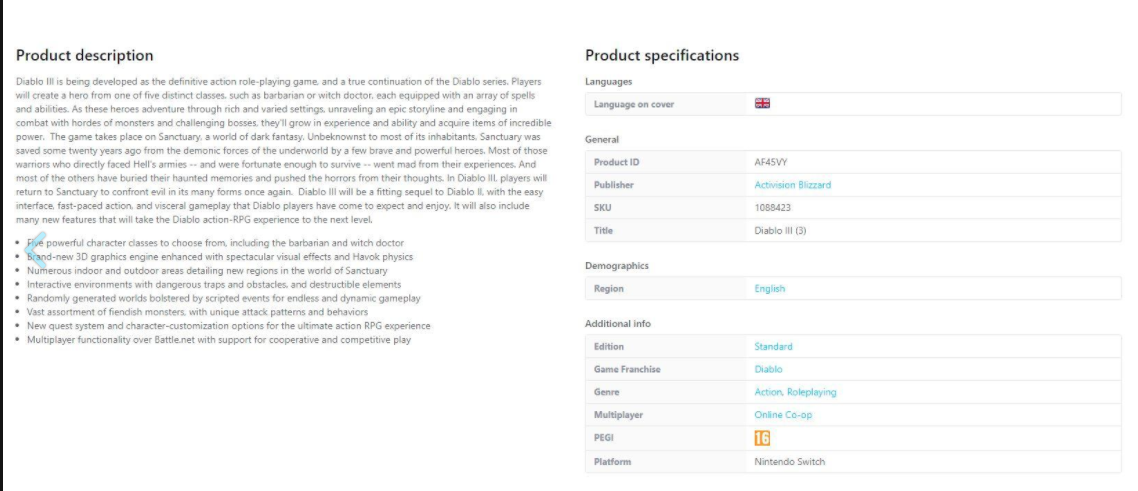
Task: Click the Product ID value AF45VY
Action: pyautogui.click(x=771, y=162)
